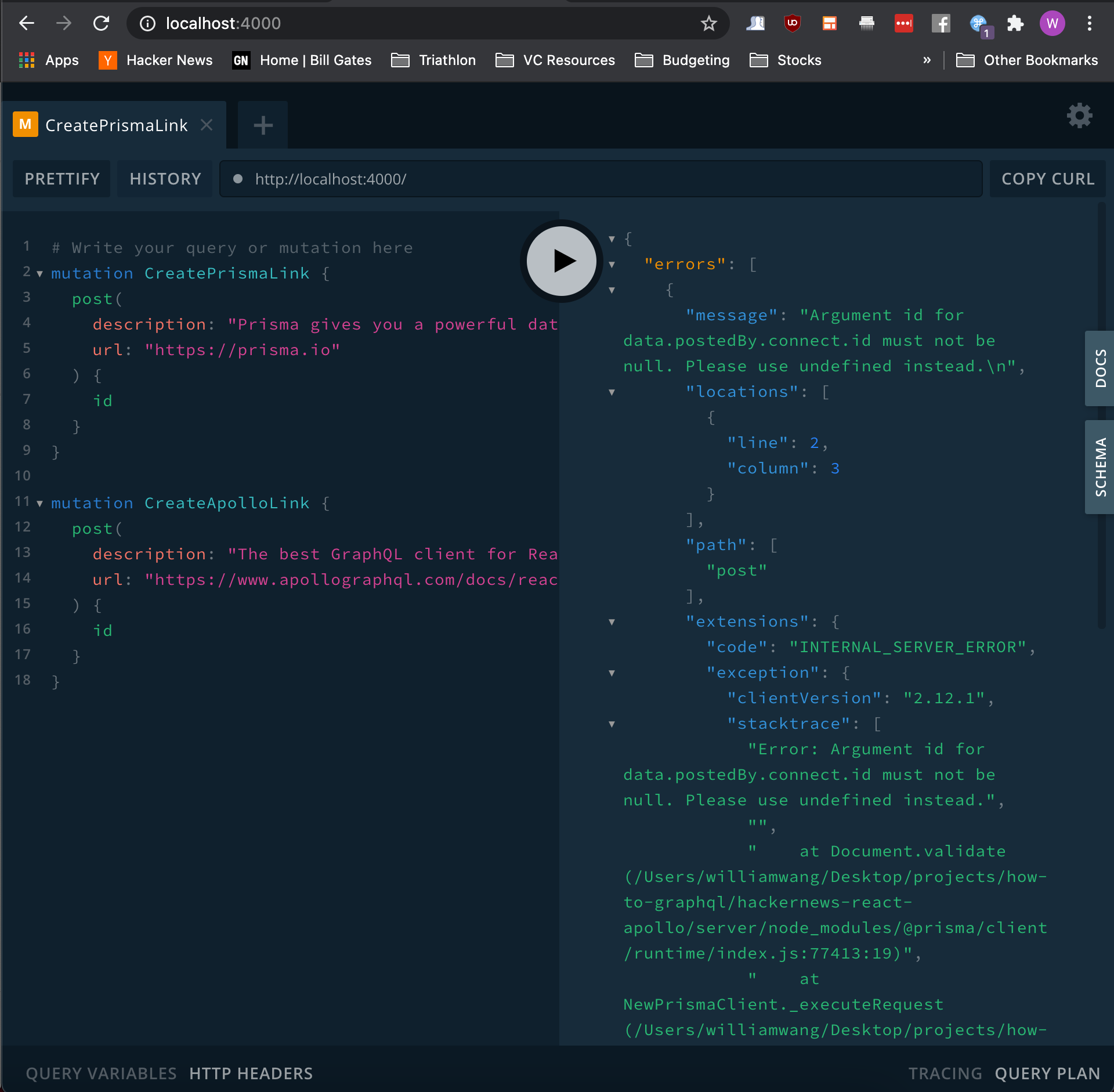Open the DOCS side panel

pyautogui.click(x=1099, y=368)
